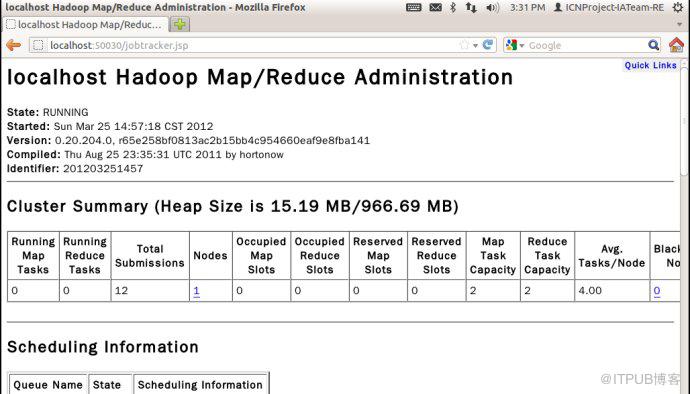Click the site identity icon in address bar
The width and height of the screenshot is (690, 394).
(x=38, y=45)
